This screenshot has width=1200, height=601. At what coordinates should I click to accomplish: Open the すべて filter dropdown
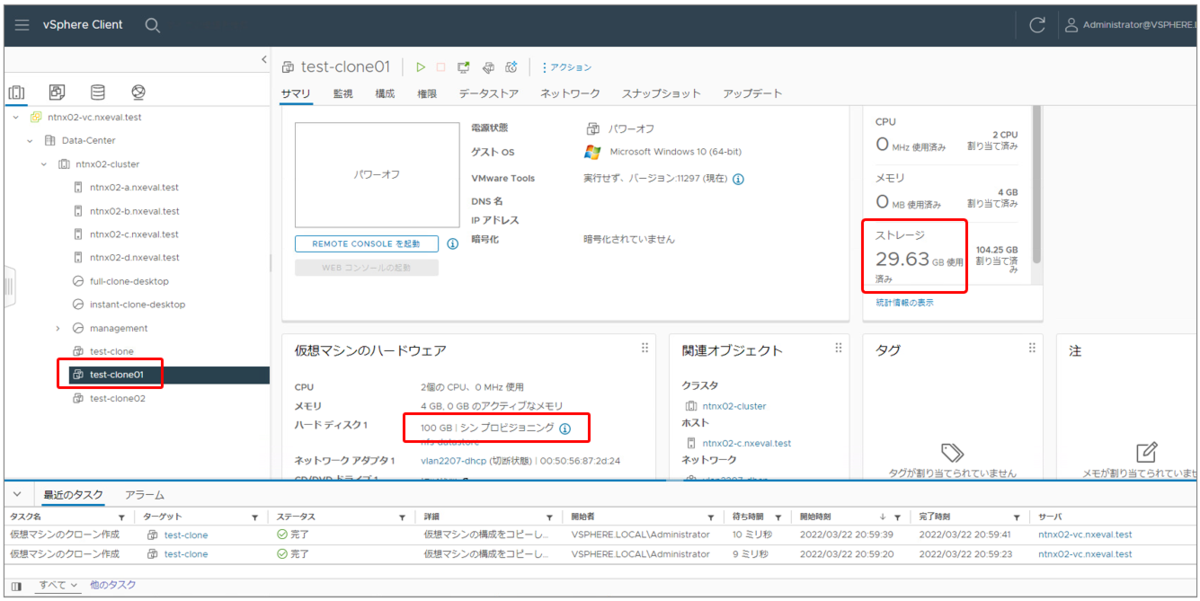coord(58,585)
